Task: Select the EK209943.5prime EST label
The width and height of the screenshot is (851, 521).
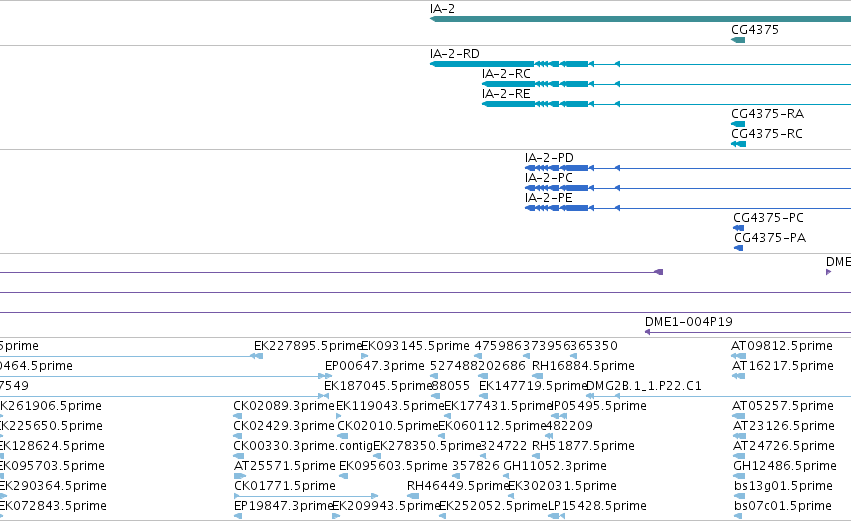Action: 386,506
